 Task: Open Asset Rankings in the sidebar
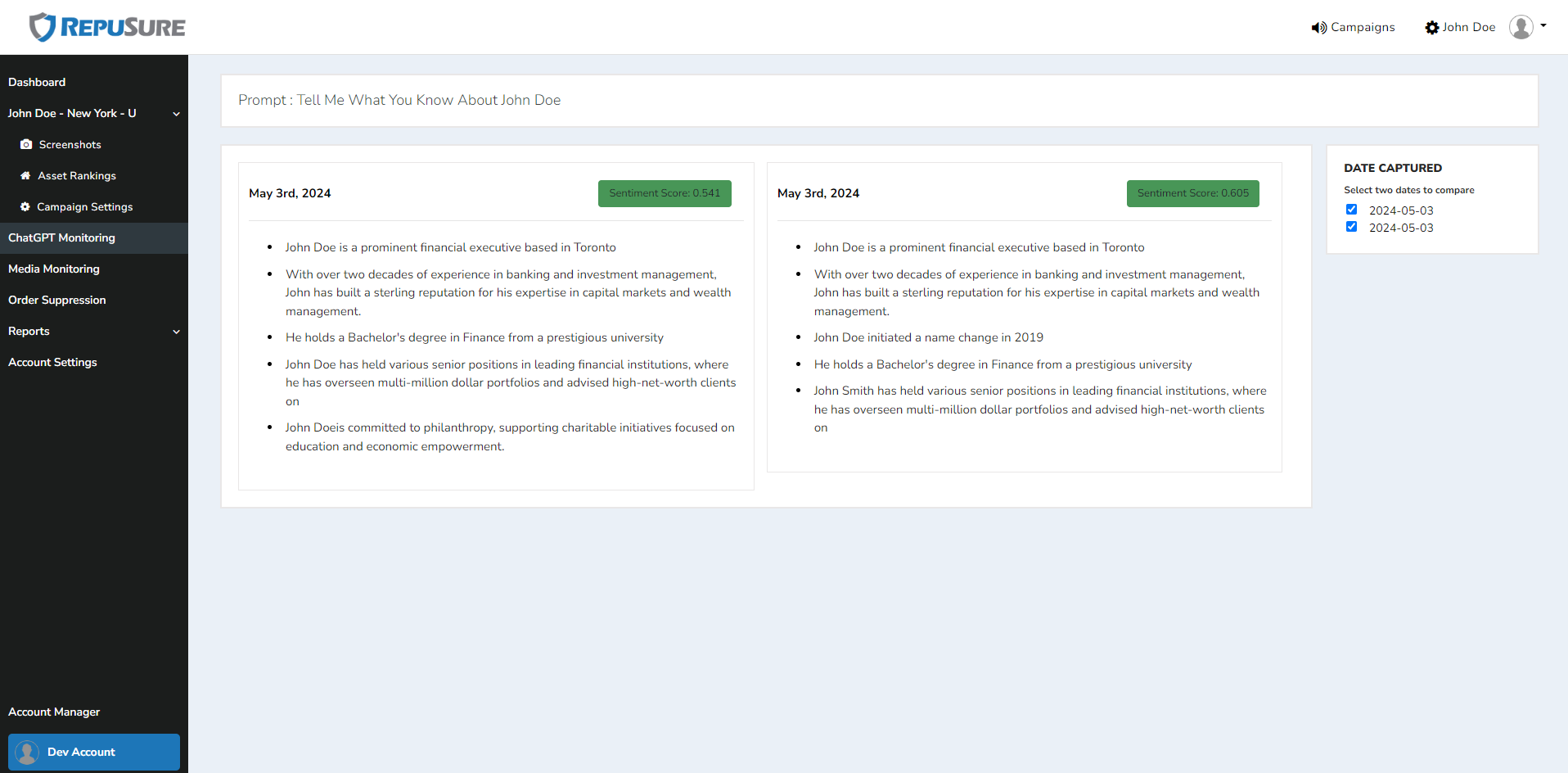tap(77, 175)
